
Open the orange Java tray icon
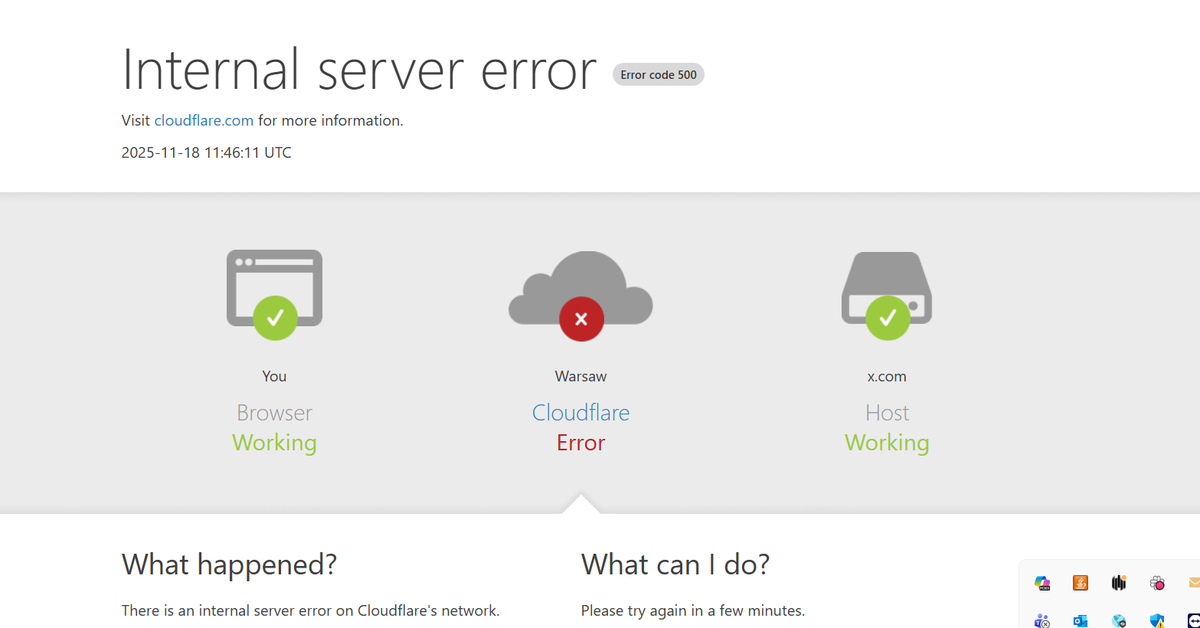point(1080,583)
